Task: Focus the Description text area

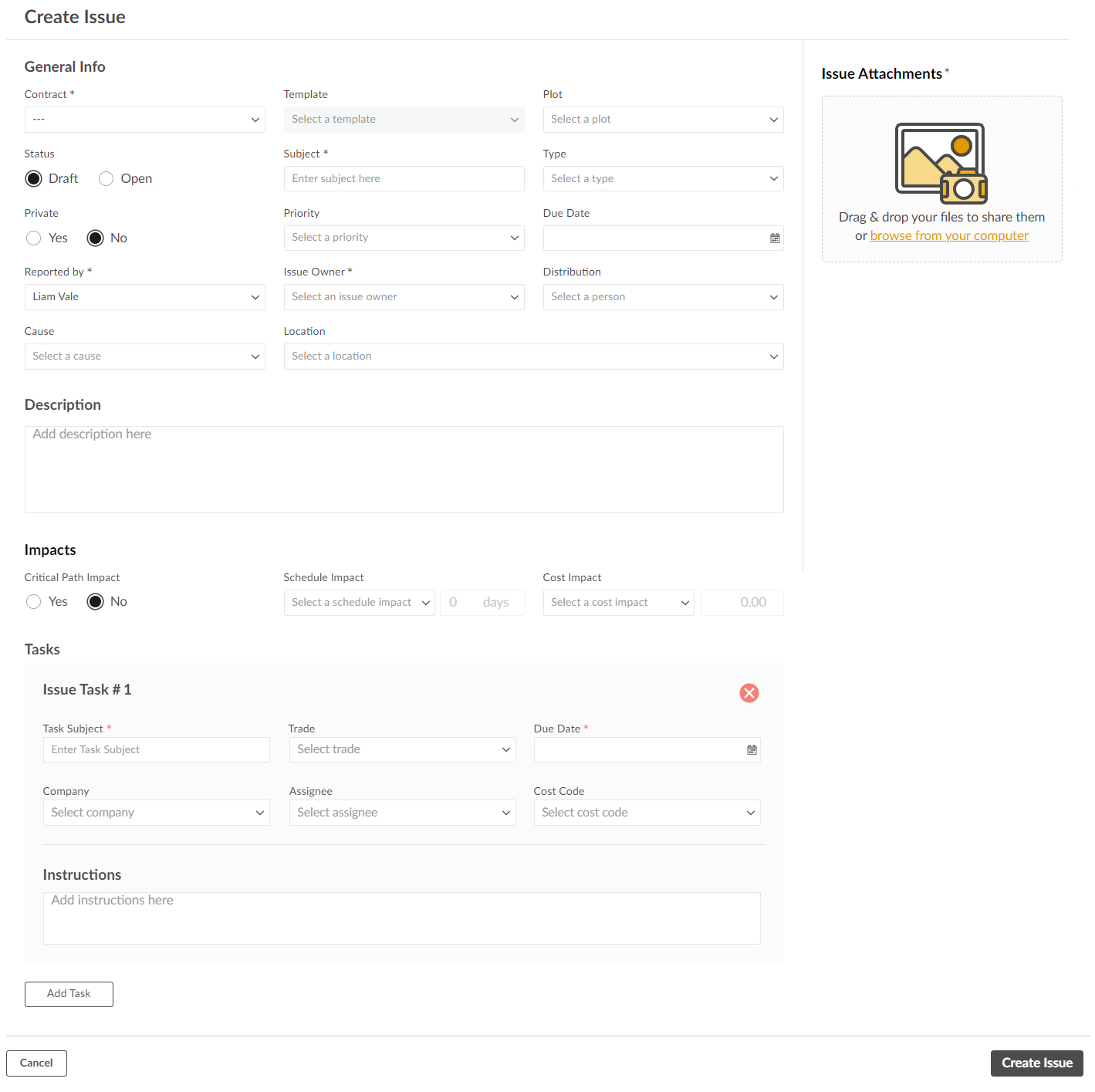Action: pyautogui.click(x=404, y=470)
